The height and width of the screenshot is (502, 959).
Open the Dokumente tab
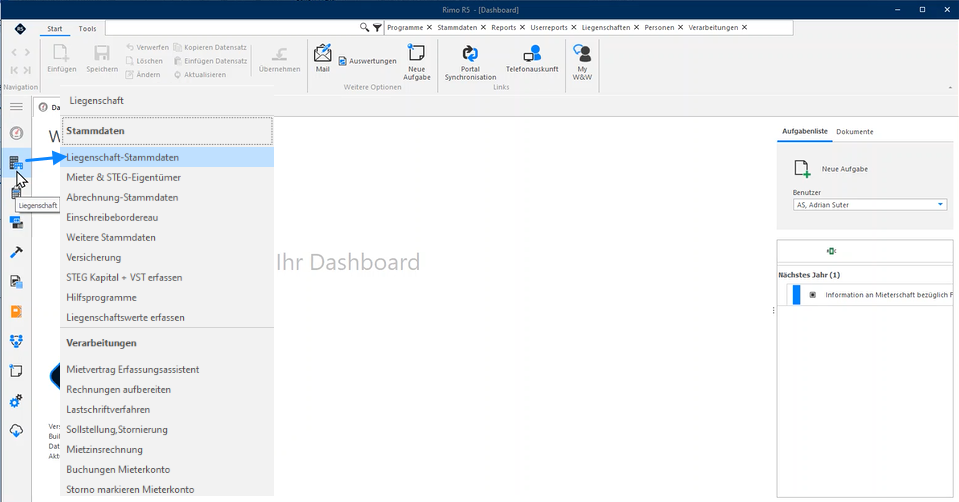(854, 131)
